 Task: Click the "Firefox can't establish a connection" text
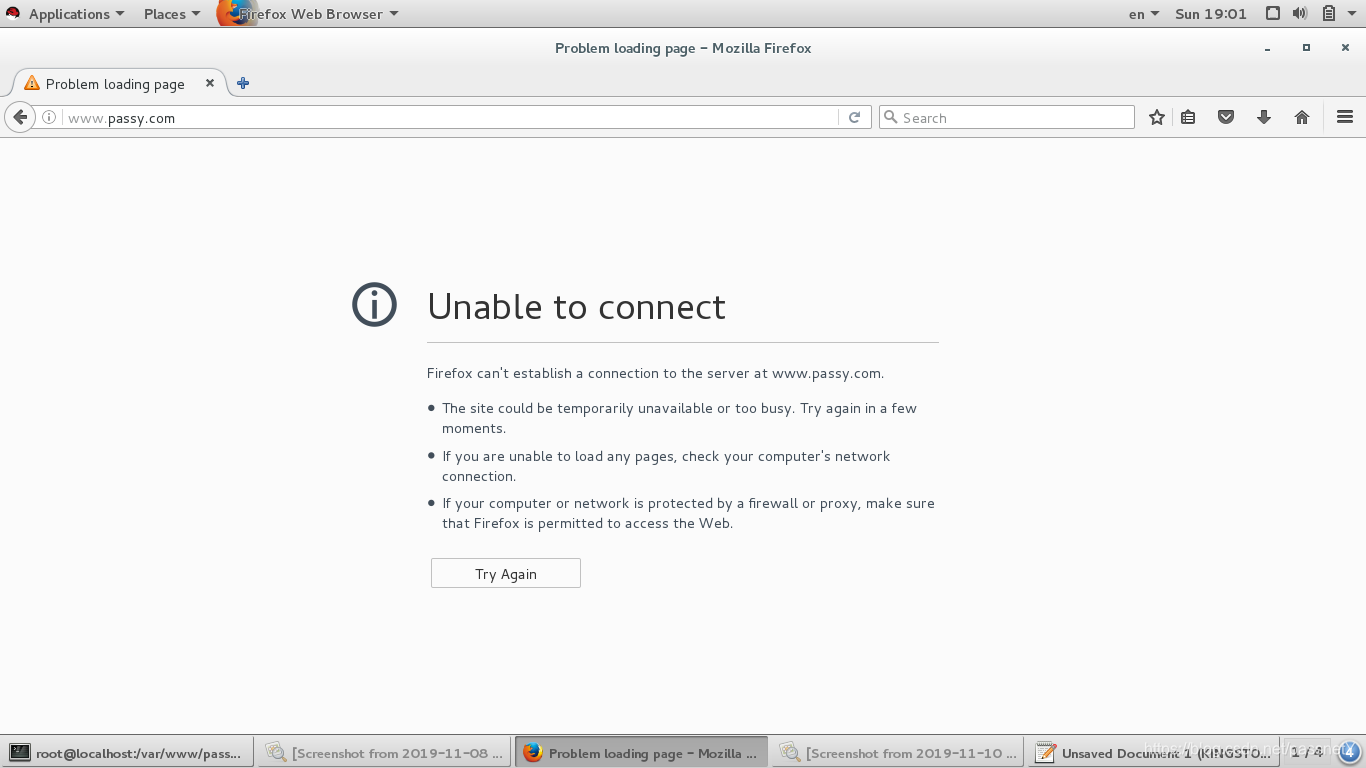(x=655, y=373)
